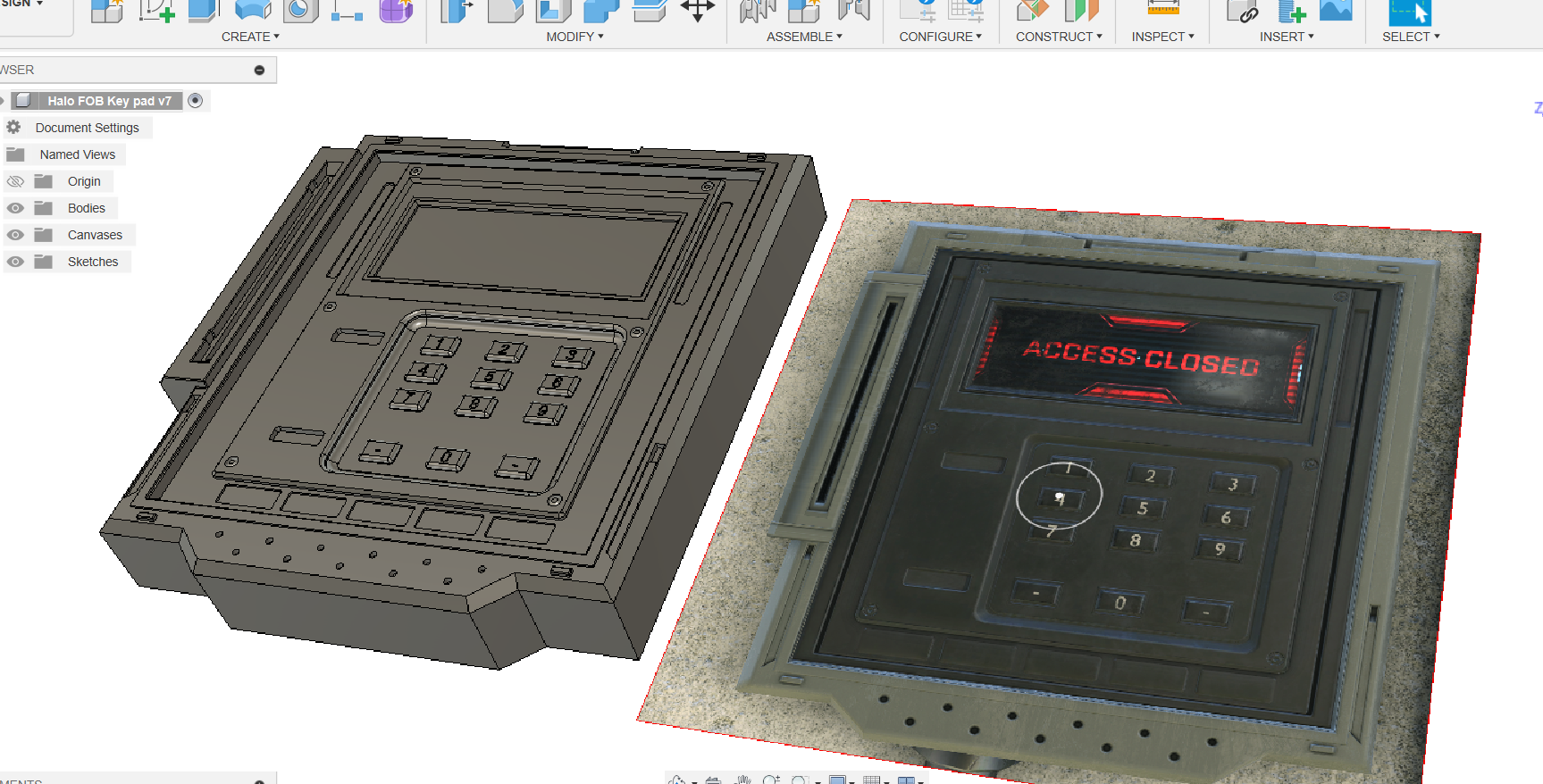Click the Canvases label in browser
Viewport: 1543px width, 784px height.
[95, 235]
